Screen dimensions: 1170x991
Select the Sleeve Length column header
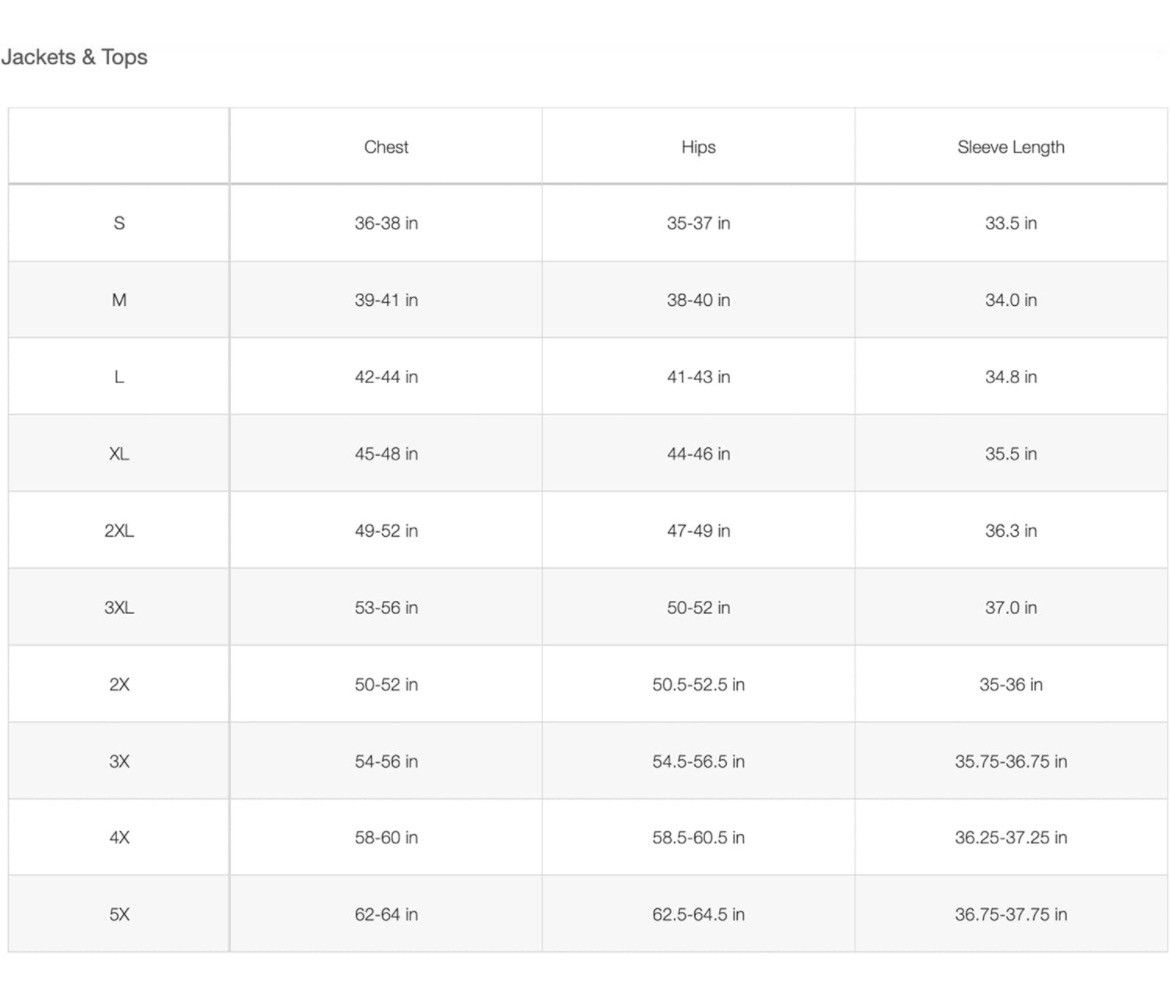pos(1010,147)
